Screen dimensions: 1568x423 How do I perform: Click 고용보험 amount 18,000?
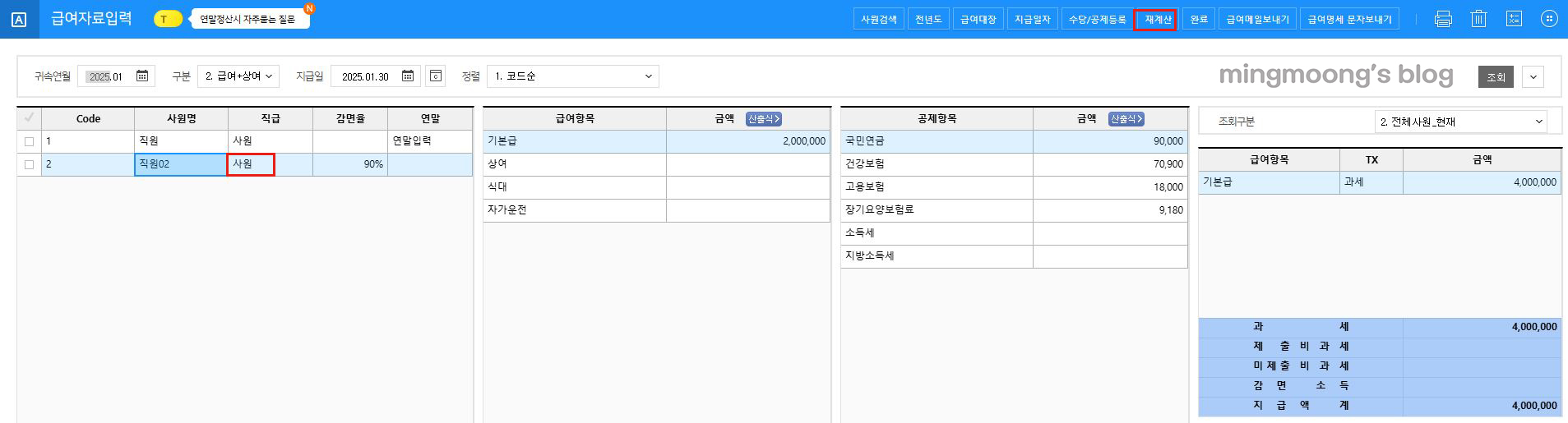point(1110,187)
